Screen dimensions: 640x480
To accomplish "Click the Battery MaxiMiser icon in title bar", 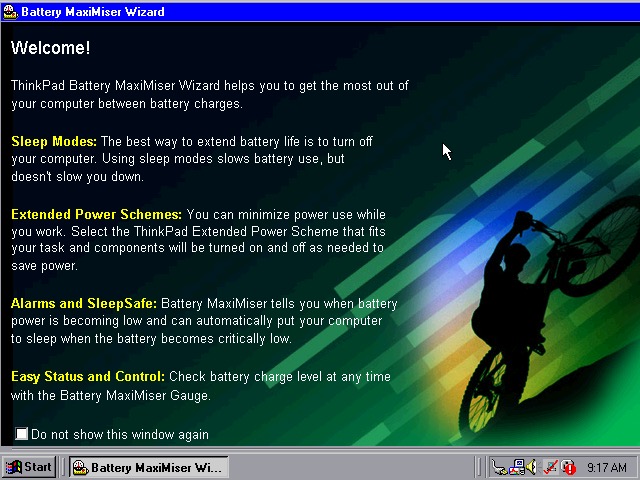I will click(9, 12).
